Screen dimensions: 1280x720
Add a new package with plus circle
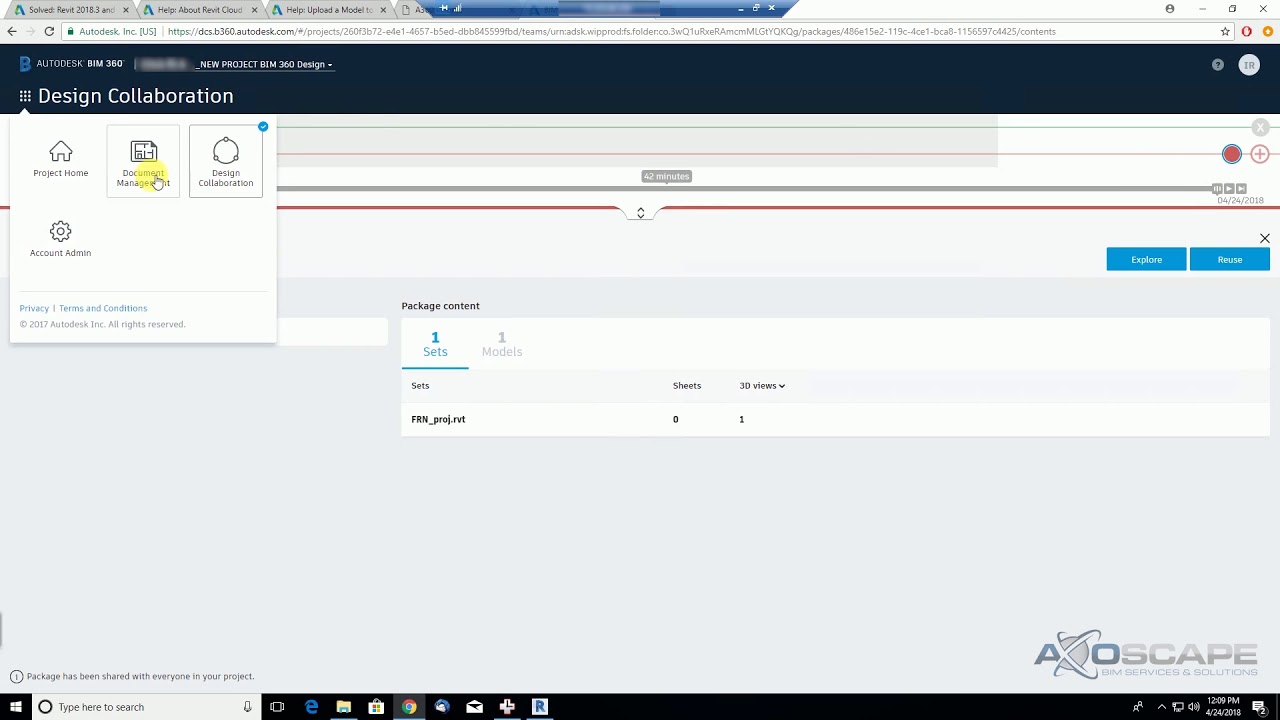pyautogui.click(x=1260, y=154)
